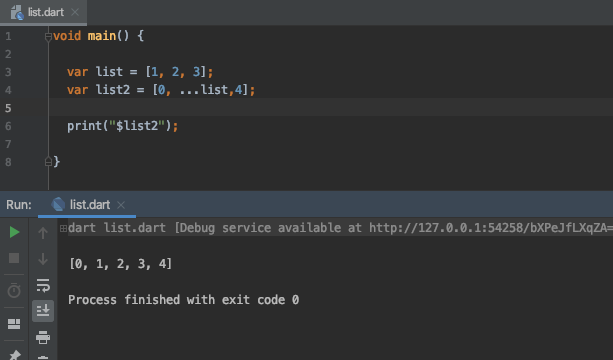Print the console output

[43, 337]
